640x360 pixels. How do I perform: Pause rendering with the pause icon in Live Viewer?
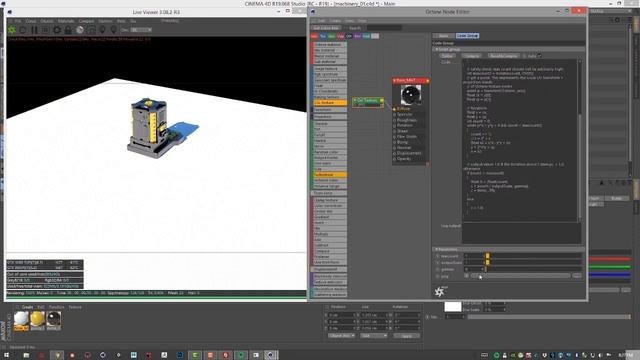pyautogui.click(x=34, y=30)
